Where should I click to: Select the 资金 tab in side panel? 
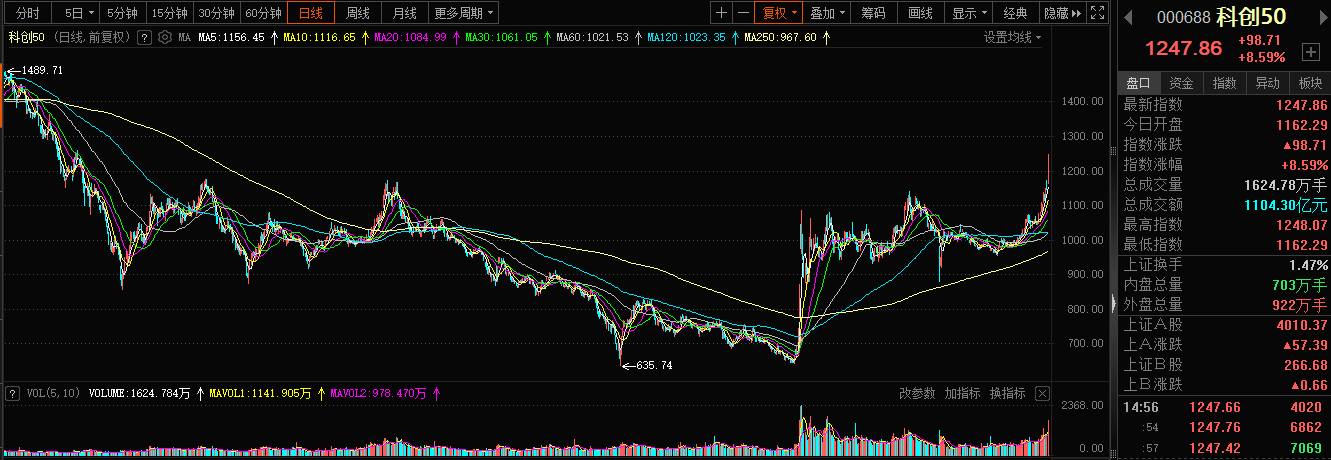[x=1181, y=83]
